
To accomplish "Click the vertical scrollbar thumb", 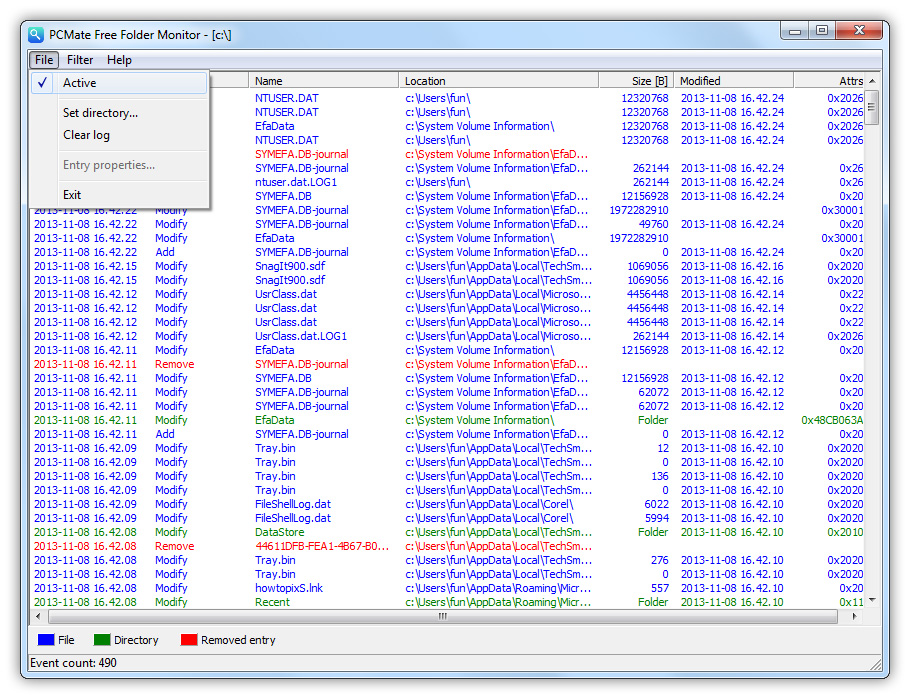I will click(871, 107).
